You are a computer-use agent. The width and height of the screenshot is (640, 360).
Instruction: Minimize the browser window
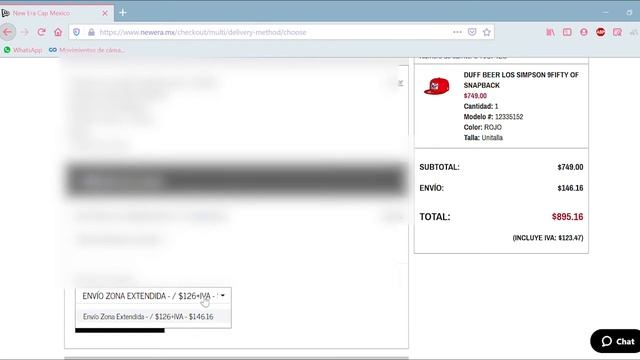pos(605,13)
